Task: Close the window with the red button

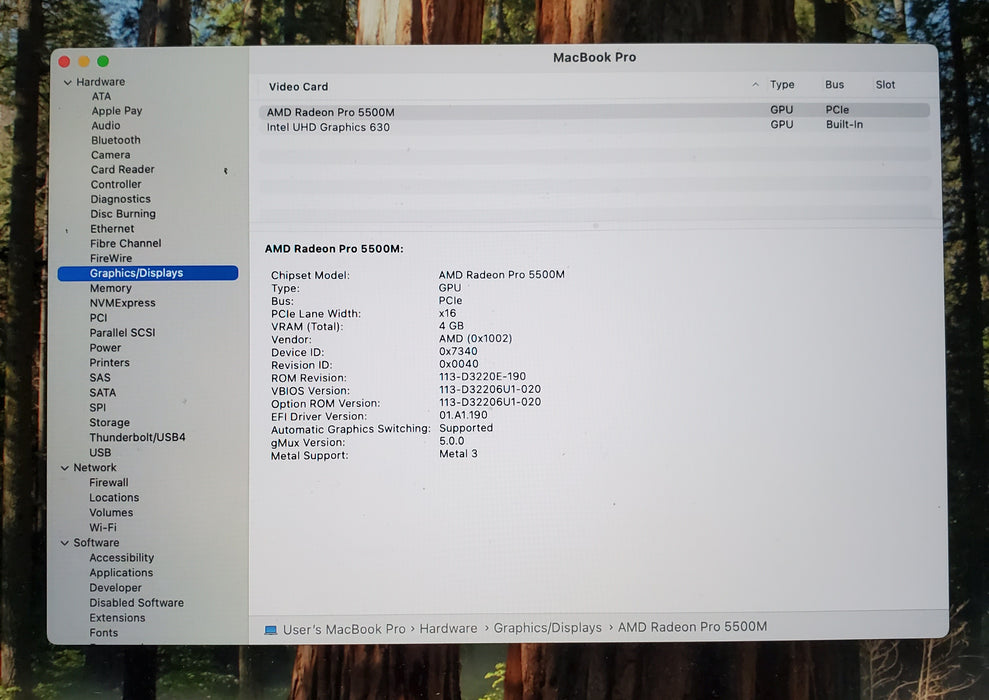Action: 64,62
